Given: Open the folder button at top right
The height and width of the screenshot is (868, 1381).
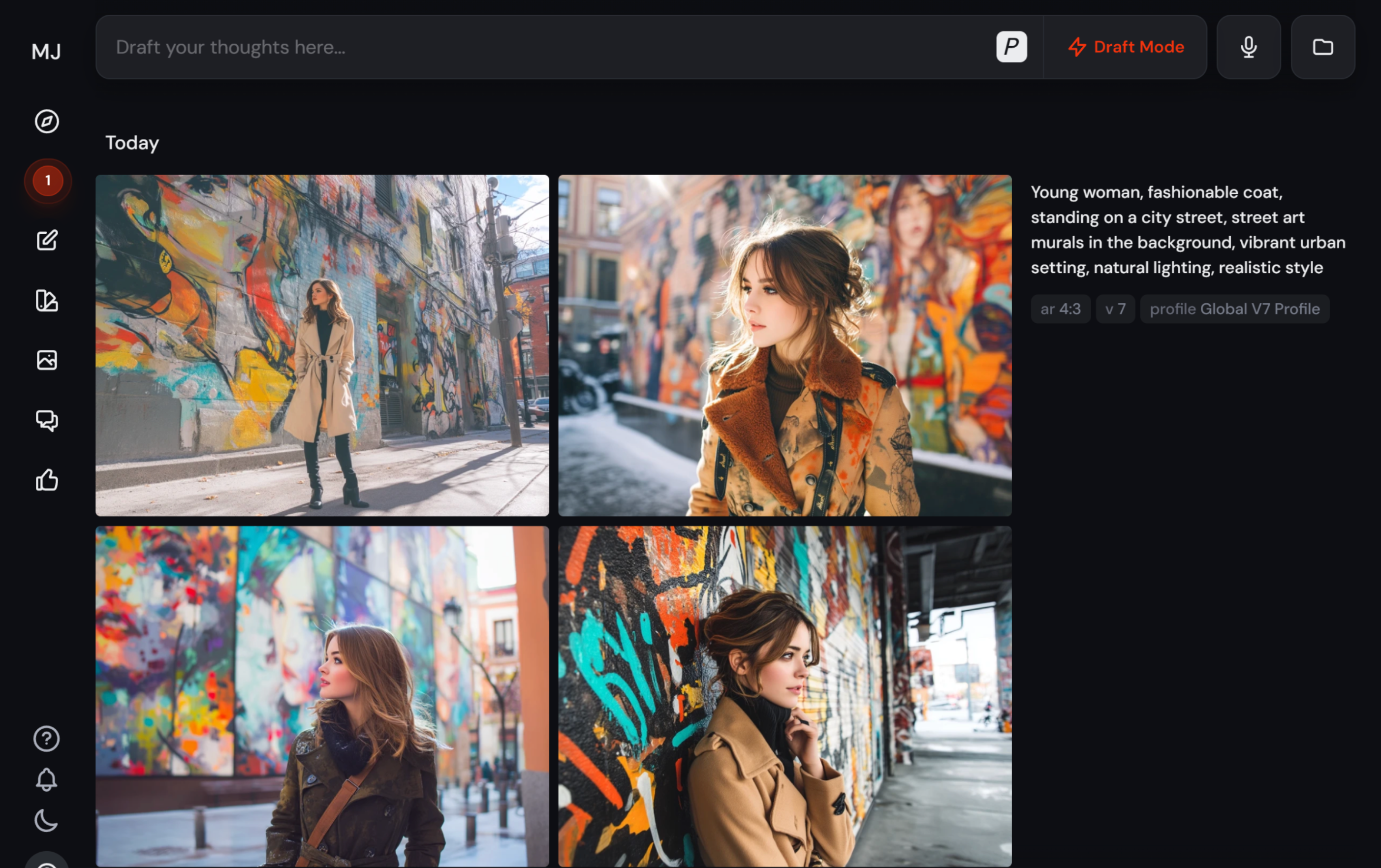Looking at the screenshot, I should pyautogui.click(x=1322, y=47).
